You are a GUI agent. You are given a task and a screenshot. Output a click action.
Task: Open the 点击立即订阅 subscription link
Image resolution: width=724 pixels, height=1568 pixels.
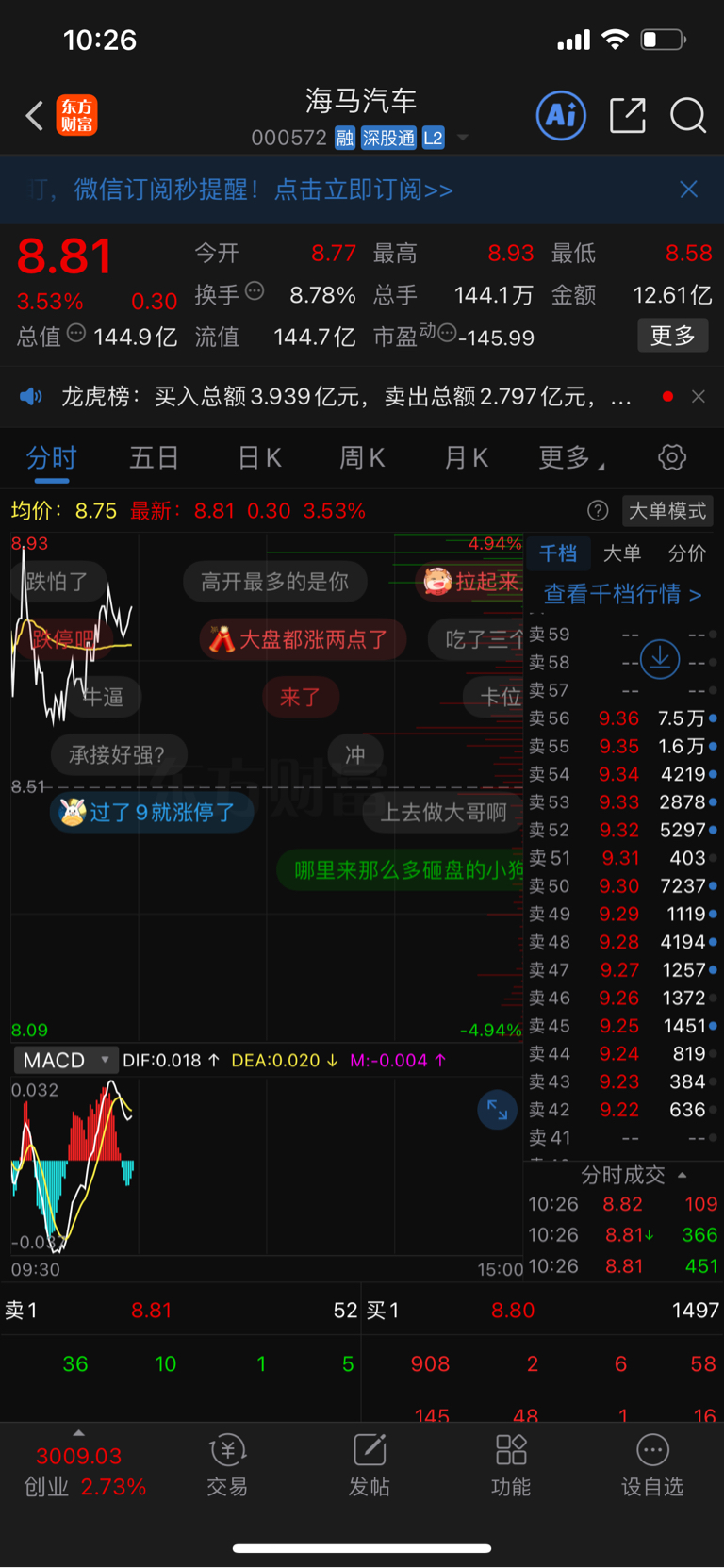(x=363, y=190)
